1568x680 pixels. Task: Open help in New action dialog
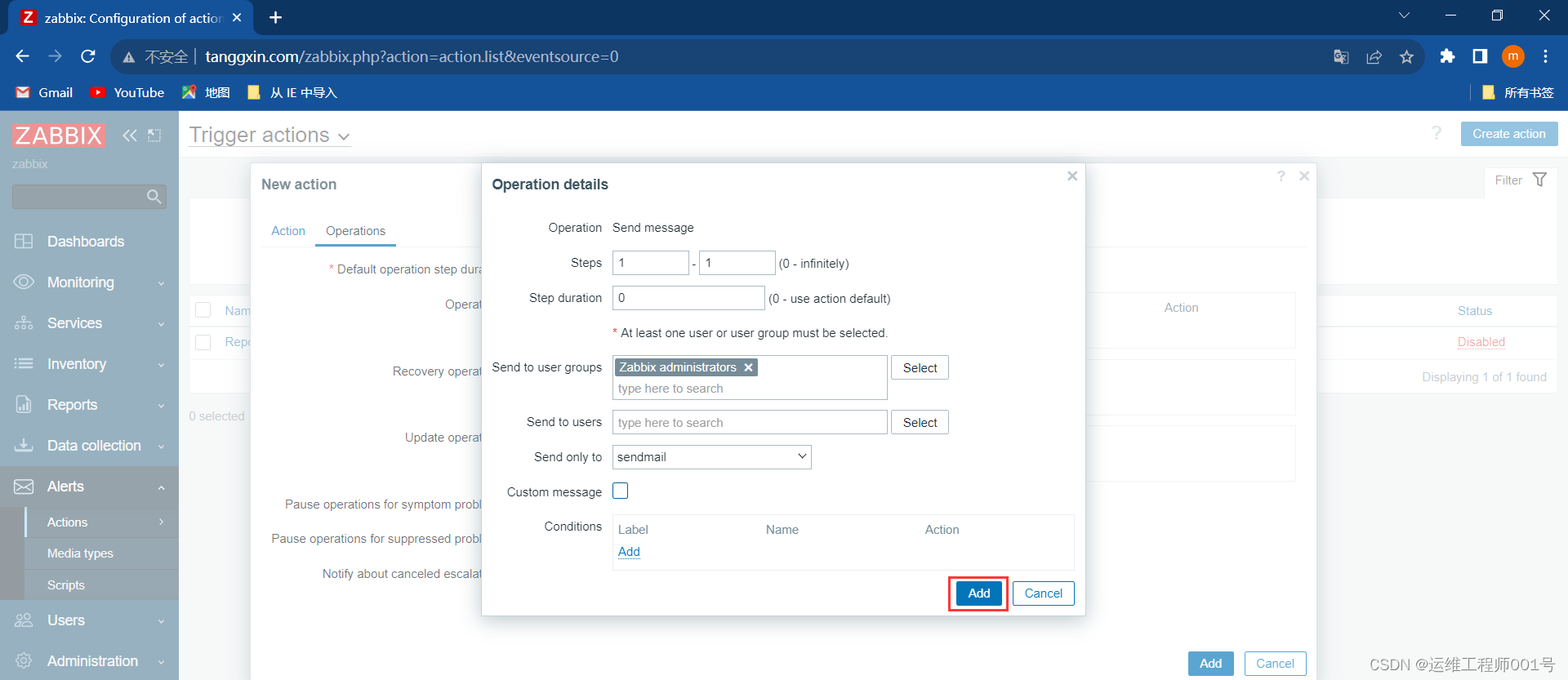[1281, 176]
